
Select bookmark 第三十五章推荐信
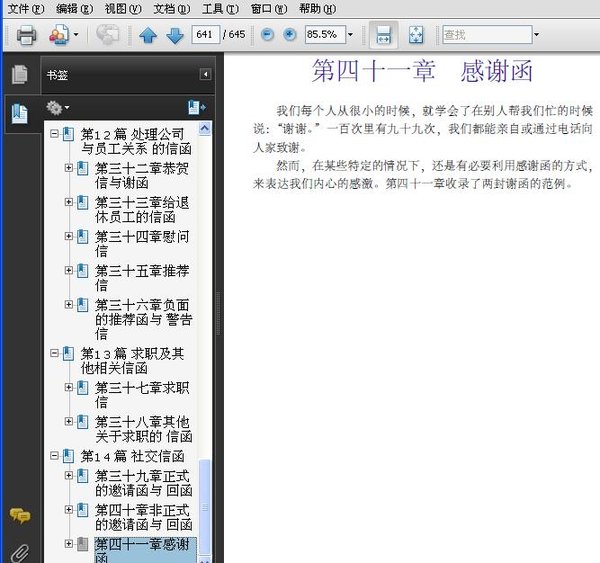[x=142, y=278]
